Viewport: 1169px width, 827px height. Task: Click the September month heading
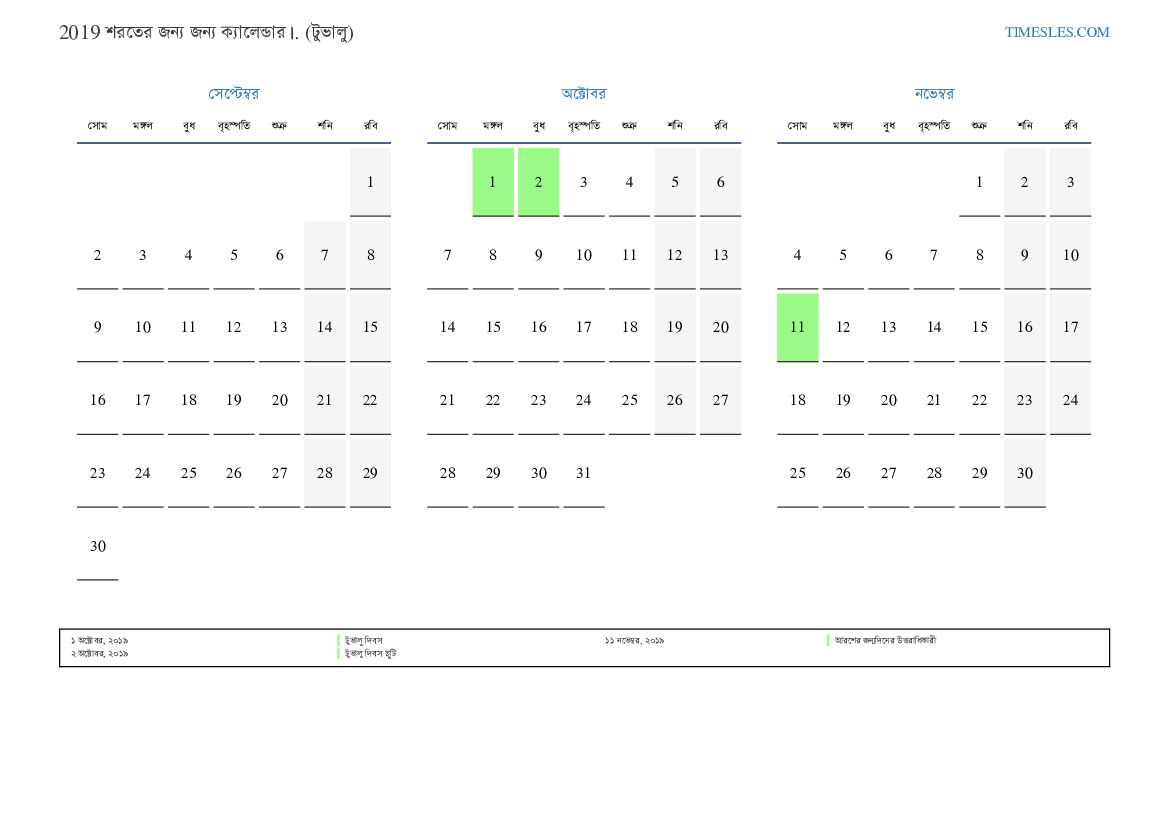click(233, 93)
